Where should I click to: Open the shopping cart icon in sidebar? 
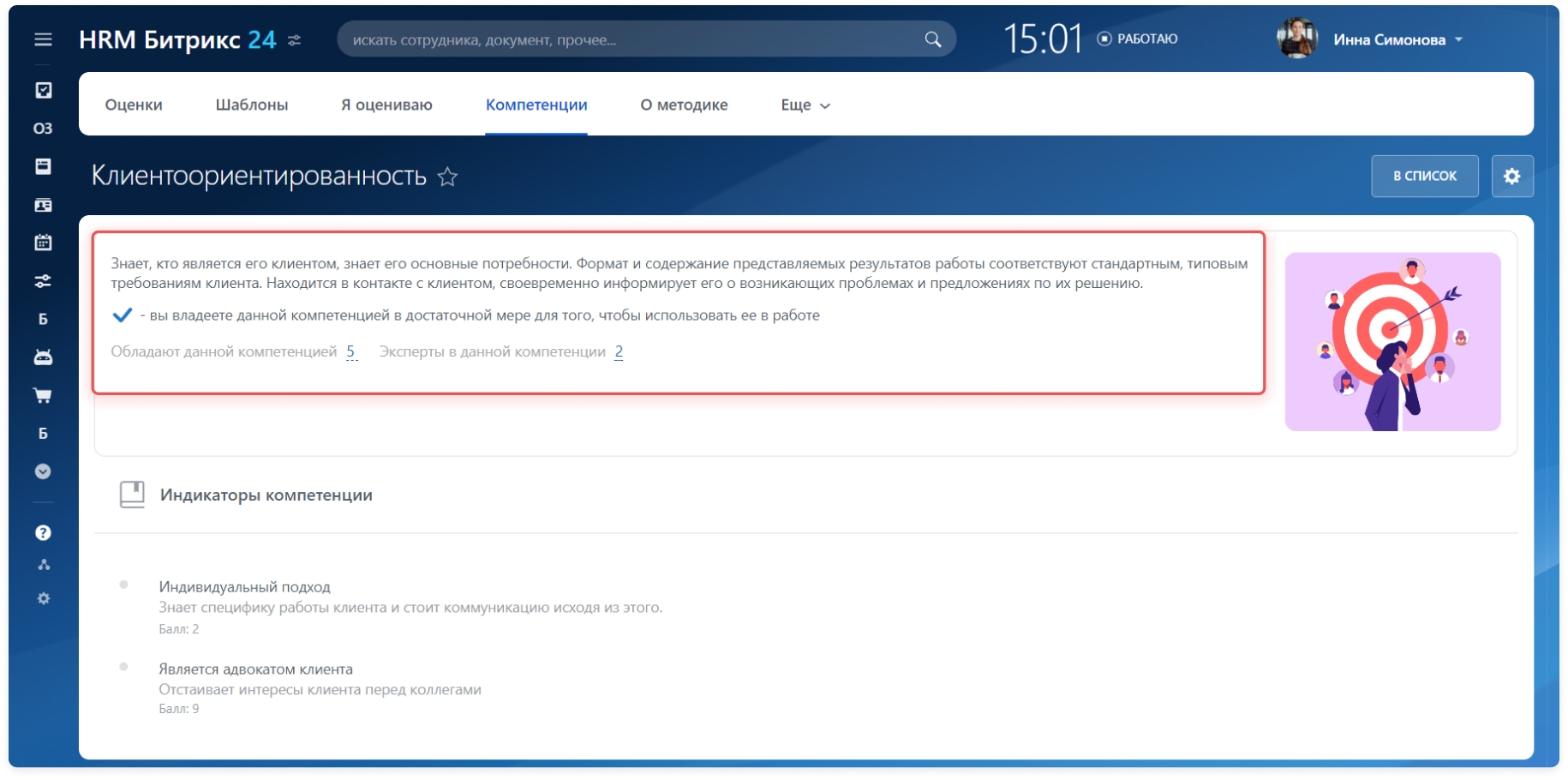click(43, 395)
